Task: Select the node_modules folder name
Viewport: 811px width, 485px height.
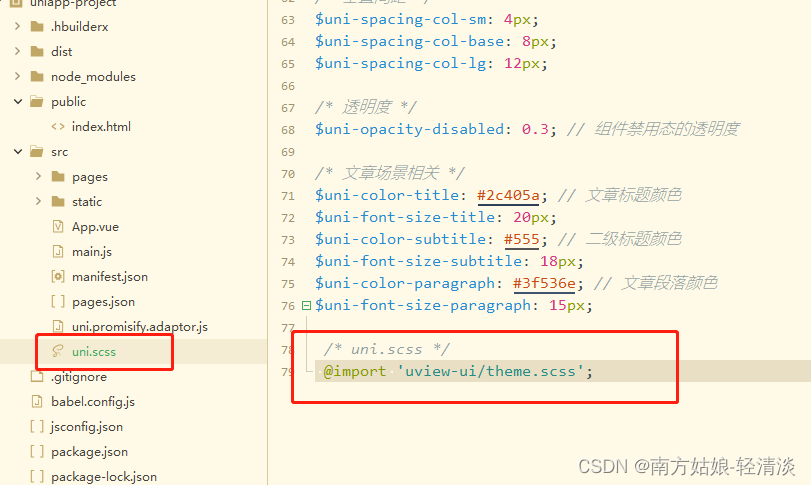Action: point(93,77)
